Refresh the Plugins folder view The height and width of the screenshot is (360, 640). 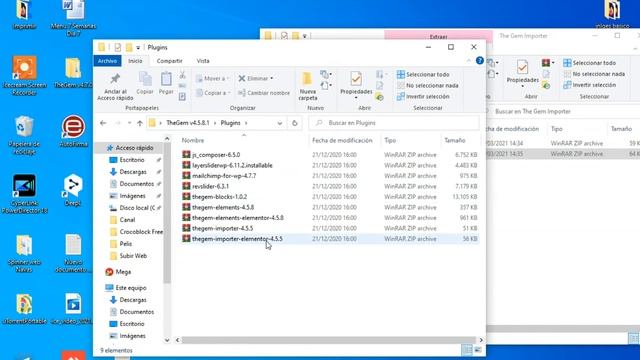coord(295,123)
